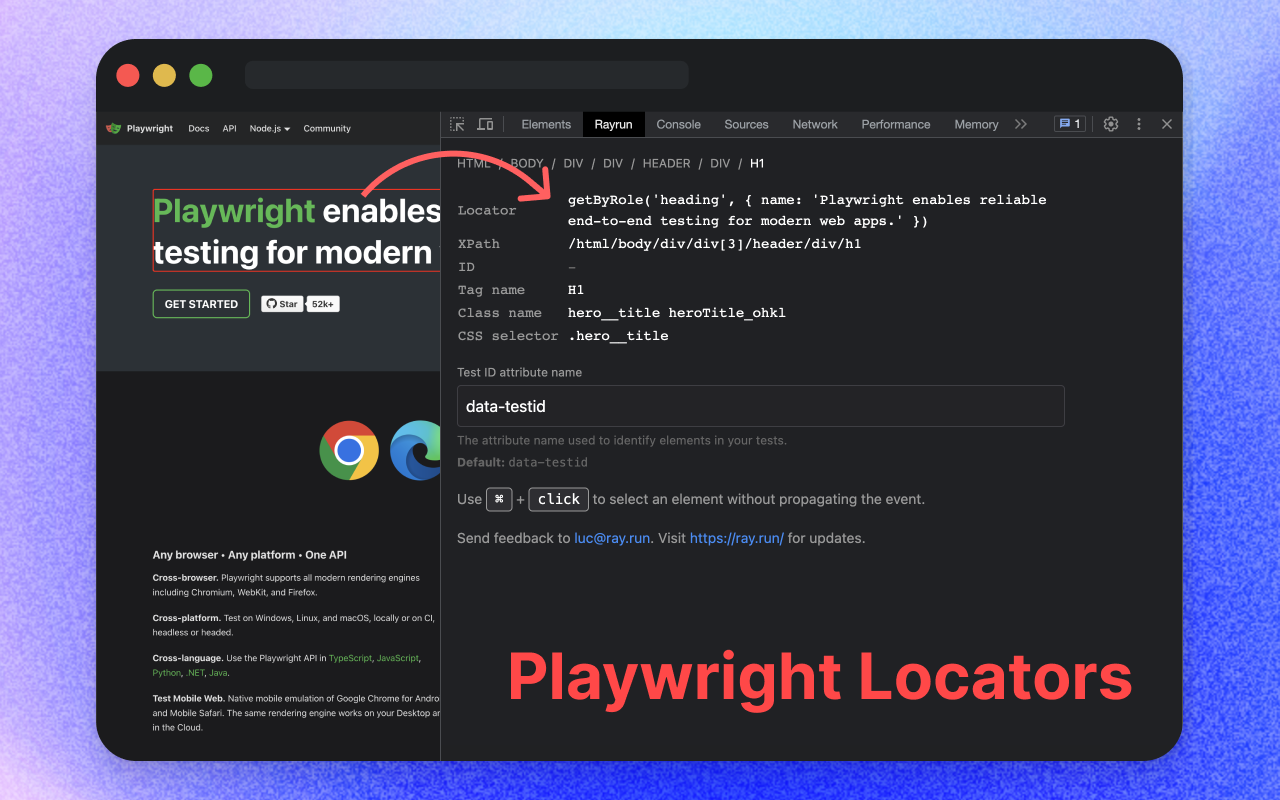Image resolution: width=1280 pixels, height=800 pixels.
Task: Click the JavaScript language link
Action: pyautogui.click(x=398, y=658)
